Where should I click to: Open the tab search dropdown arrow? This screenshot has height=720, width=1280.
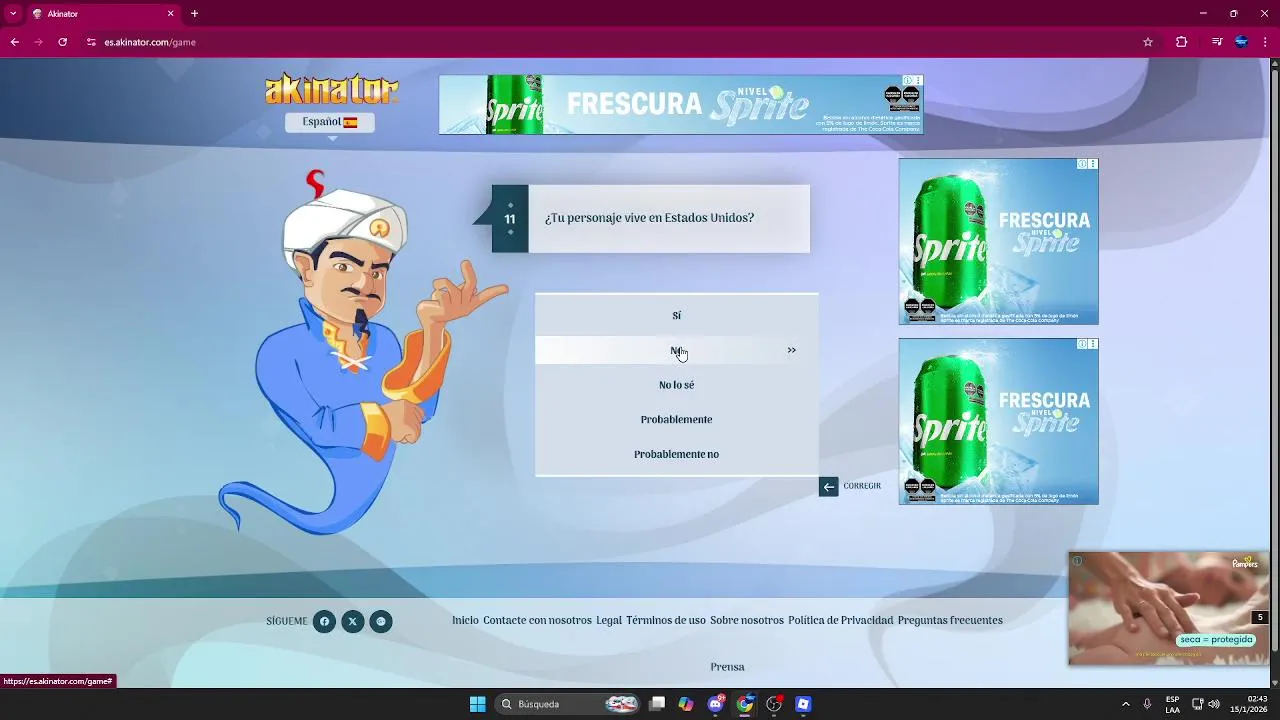coord(13,14)
